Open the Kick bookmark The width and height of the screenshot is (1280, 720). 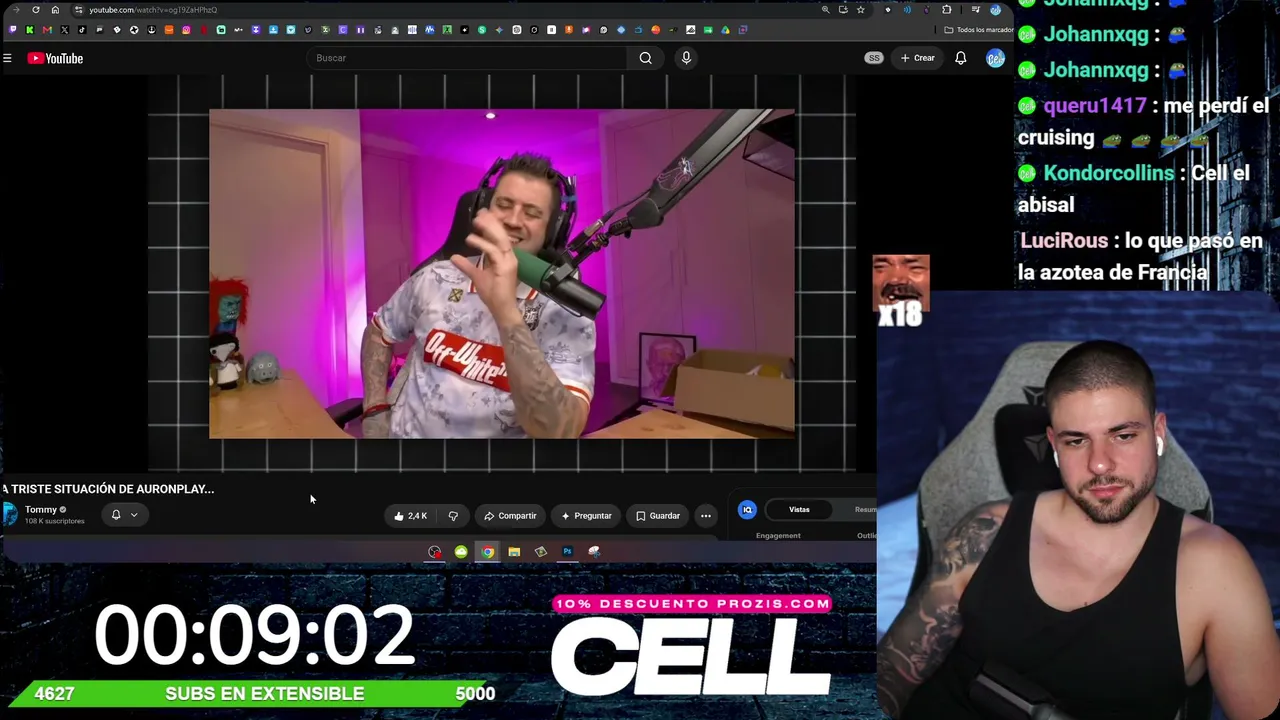[30, 30]
